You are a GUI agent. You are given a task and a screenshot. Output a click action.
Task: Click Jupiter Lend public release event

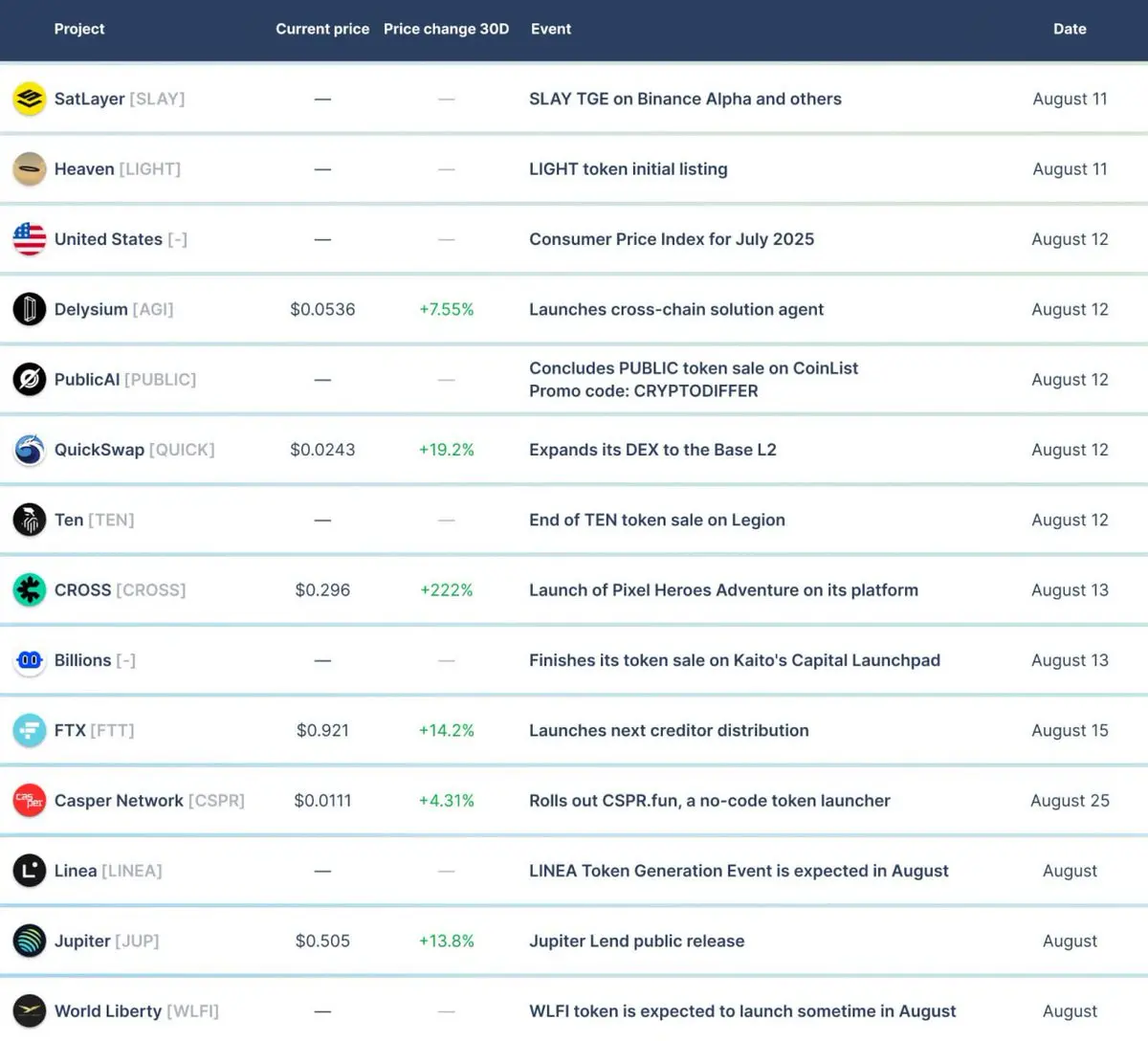click(636, 941)
